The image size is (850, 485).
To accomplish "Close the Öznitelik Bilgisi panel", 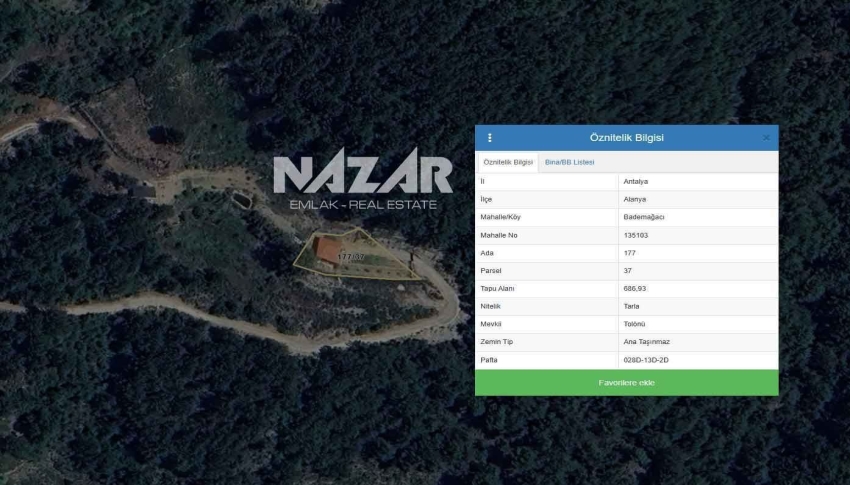I will [x=766, y=138].
